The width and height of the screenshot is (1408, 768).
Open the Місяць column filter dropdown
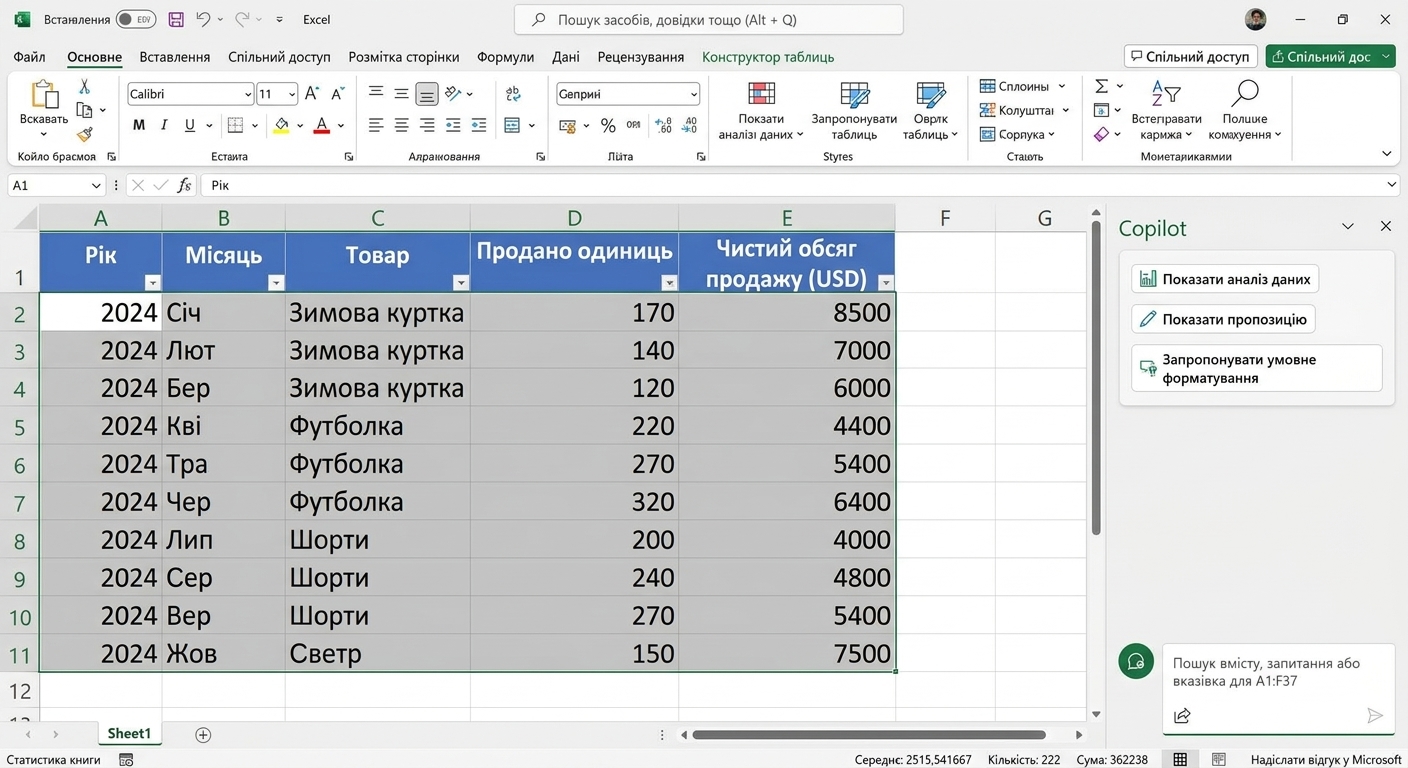click(276, 283)
